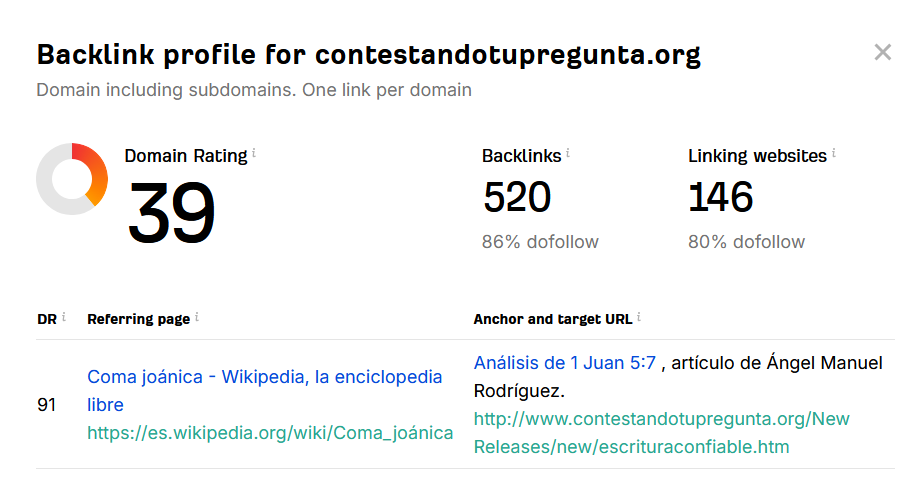This screenshot has height=477, width=904.
Task: Click the Anchor and target URL header
Action: 553,320
